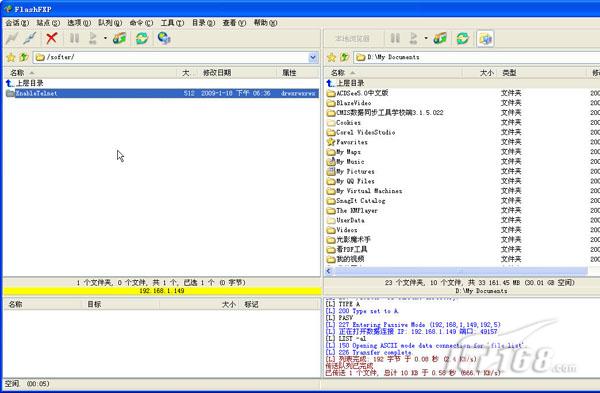Click the folder view icon in right toolbar
This screenshot has width=600, height=393.
pyautogui.click(x=440, y=38)
